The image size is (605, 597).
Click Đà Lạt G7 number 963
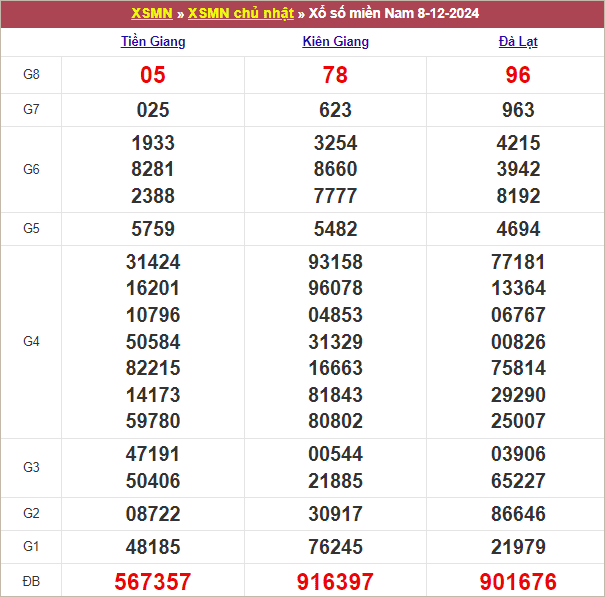(518, 110)
